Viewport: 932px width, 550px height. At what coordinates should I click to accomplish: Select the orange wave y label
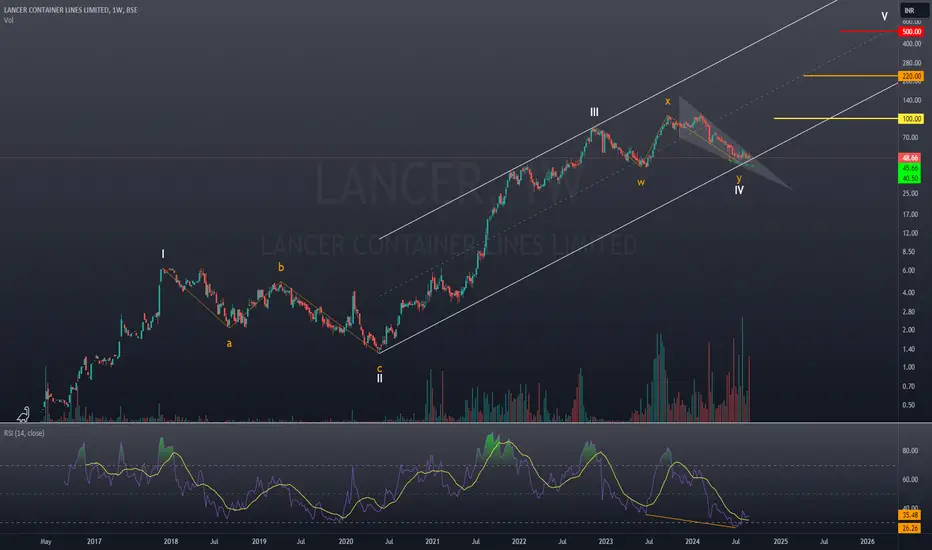click(739, 178)
